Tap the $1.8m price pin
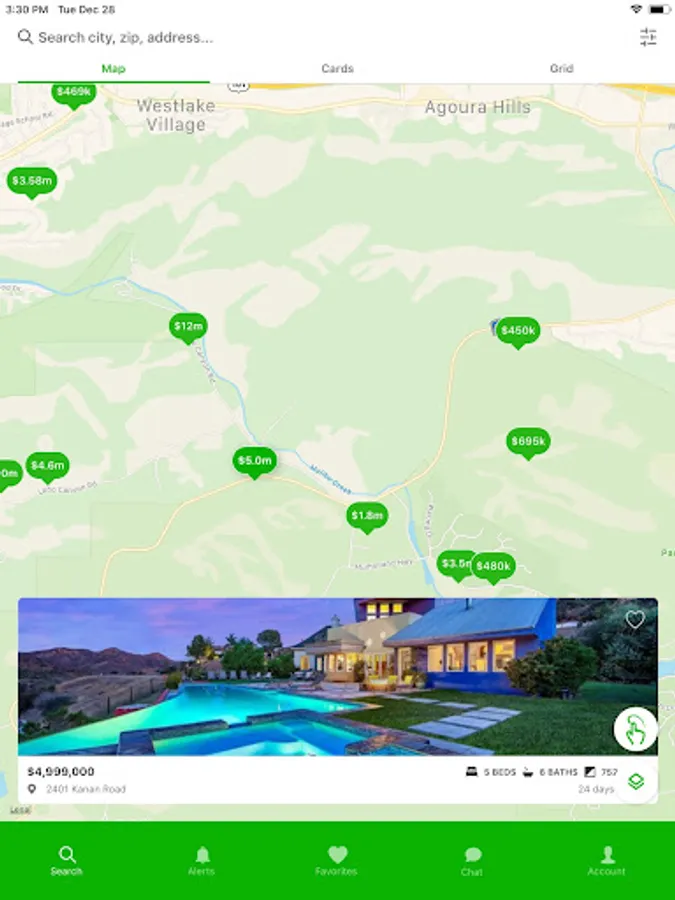This screenshot has width=675, height=900. 367,517
